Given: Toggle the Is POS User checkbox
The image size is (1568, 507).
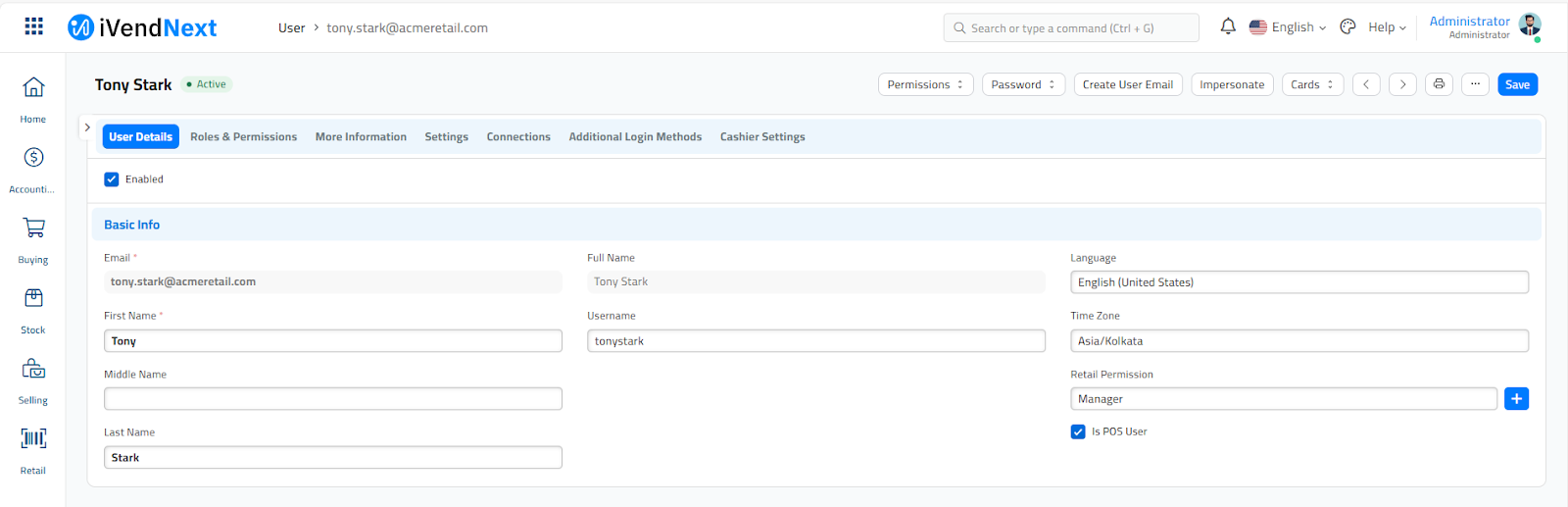Looking at the screenshot, I should tap(1078, 431).
